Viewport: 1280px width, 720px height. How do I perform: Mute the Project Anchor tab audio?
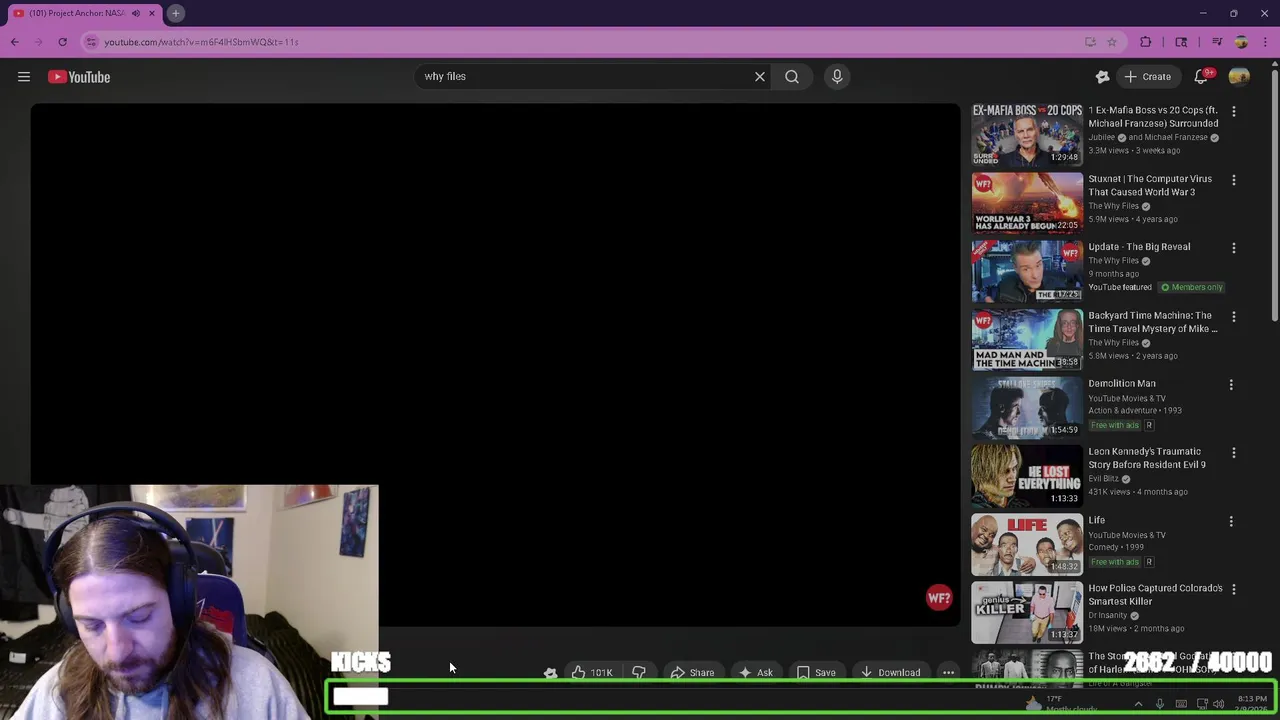(x=136, y=13)
